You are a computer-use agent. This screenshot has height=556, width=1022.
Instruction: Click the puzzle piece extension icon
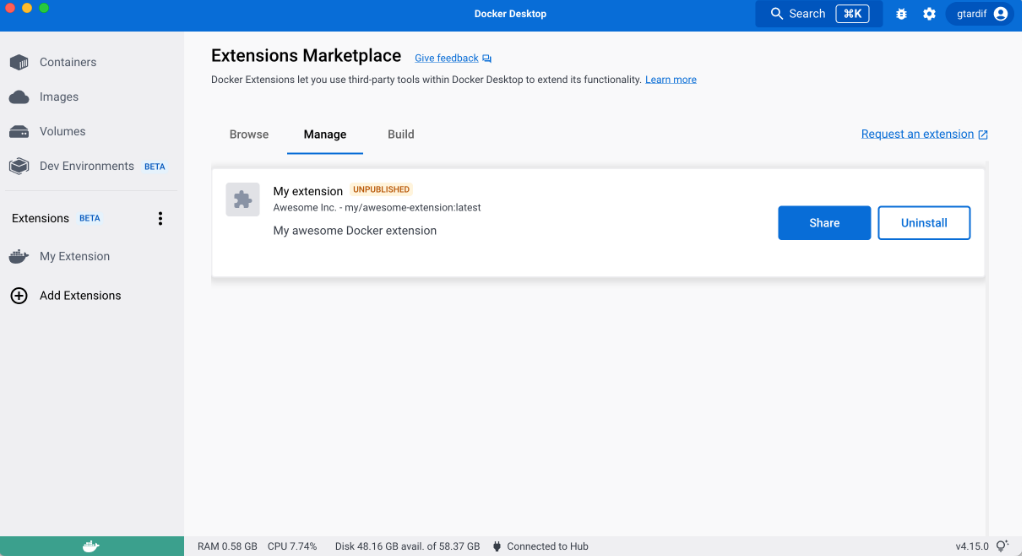pos(242,199)
